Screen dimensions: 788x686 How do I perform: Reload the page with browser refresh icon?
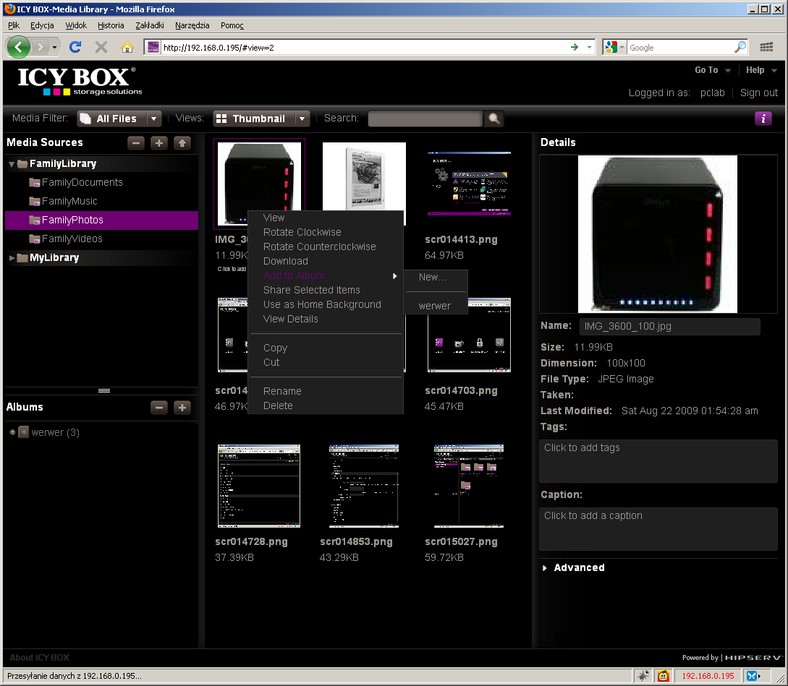[x=75, y=47]
